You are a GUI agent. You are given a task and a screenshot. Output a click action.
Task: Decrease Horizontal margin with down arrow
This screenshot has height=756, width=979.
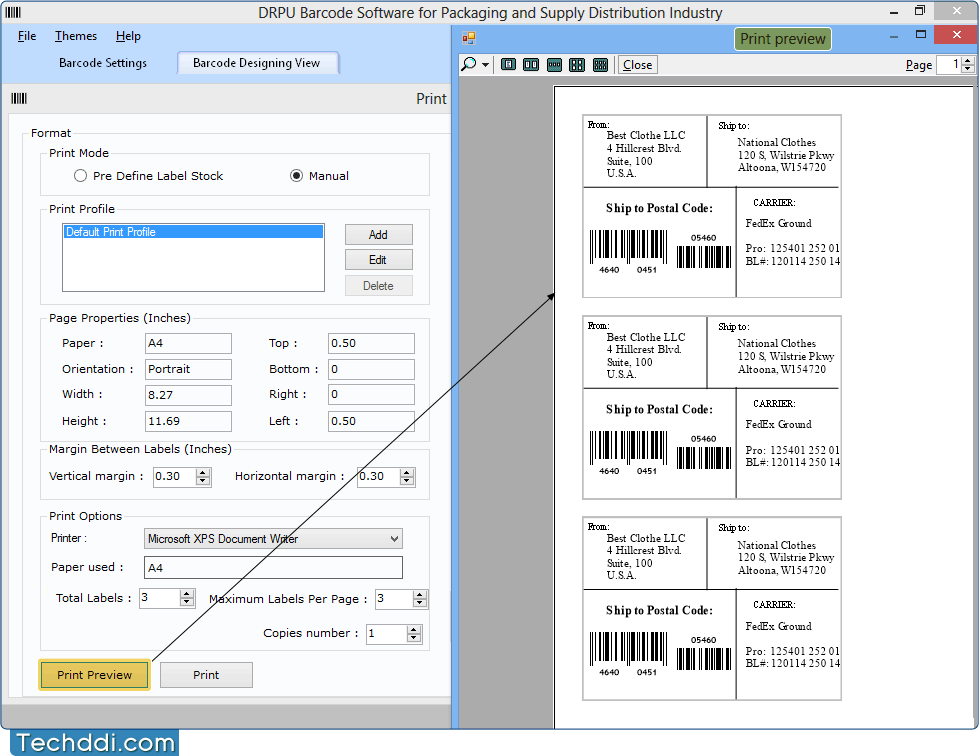click(407, 481)
